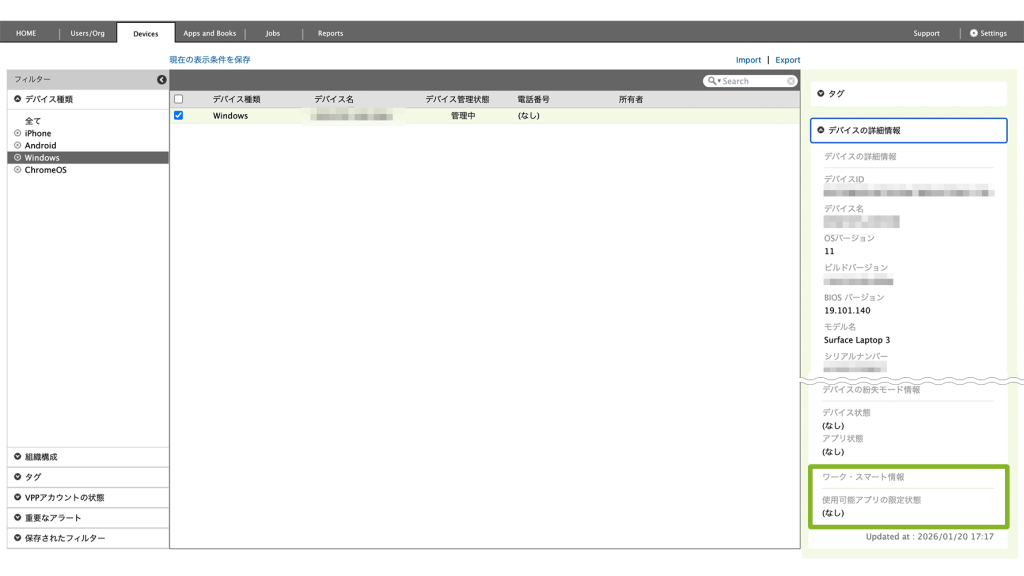Image resolution: width=1024 pixels, height=576 pixels.
Task: Uncheck the Windows device row checkbox
Action: pyautogui.click(x=179, y=115)
